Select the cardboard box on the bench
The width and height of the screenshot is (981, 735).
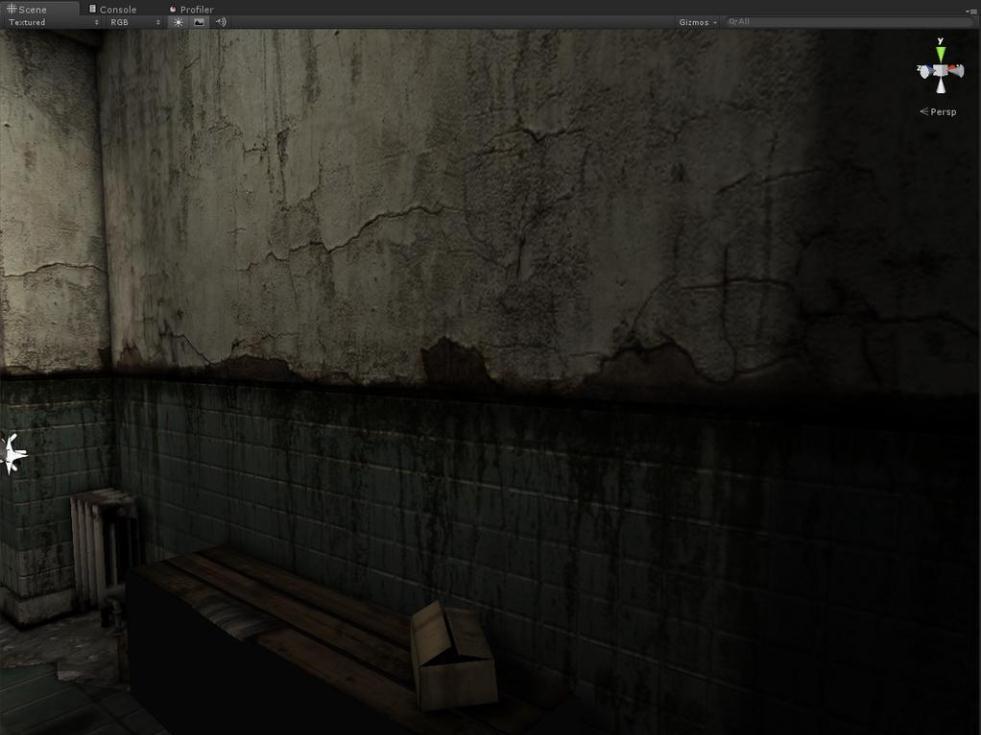click(453, 655)
